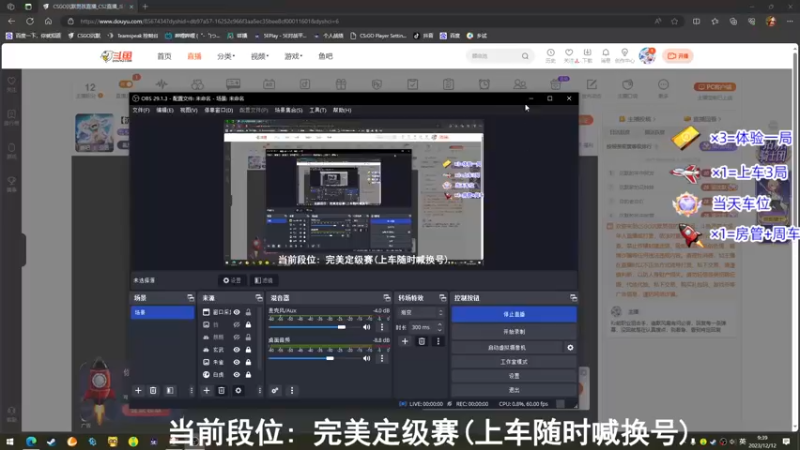The width and height of the screenshot is (800, 450).
Task: Toggle lock on 白虎 source
Action: coord(248,374)
